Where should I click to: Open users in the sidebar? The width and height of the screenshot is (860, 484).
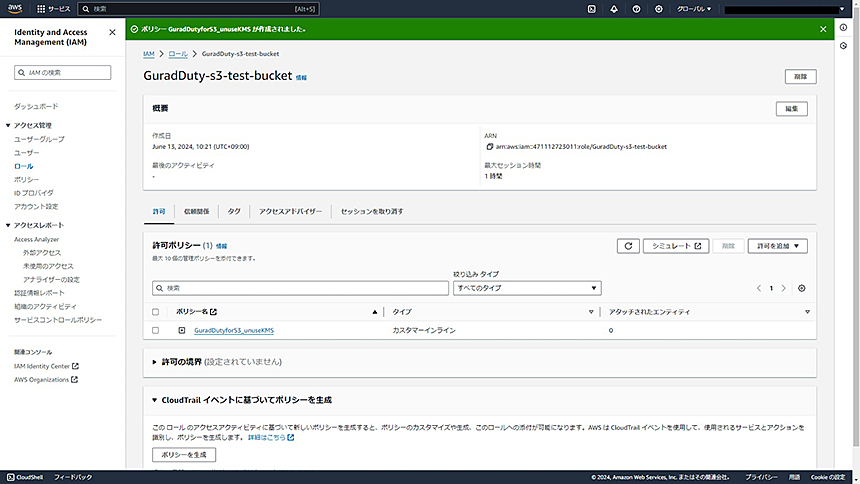27,153
